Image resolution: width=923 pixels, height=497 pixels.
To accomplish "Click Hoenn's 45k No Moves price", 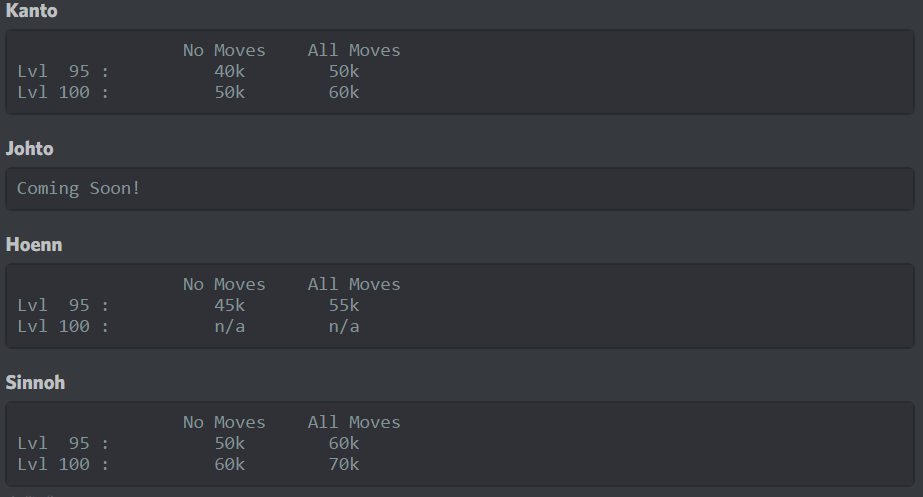I will click(229, 305).
